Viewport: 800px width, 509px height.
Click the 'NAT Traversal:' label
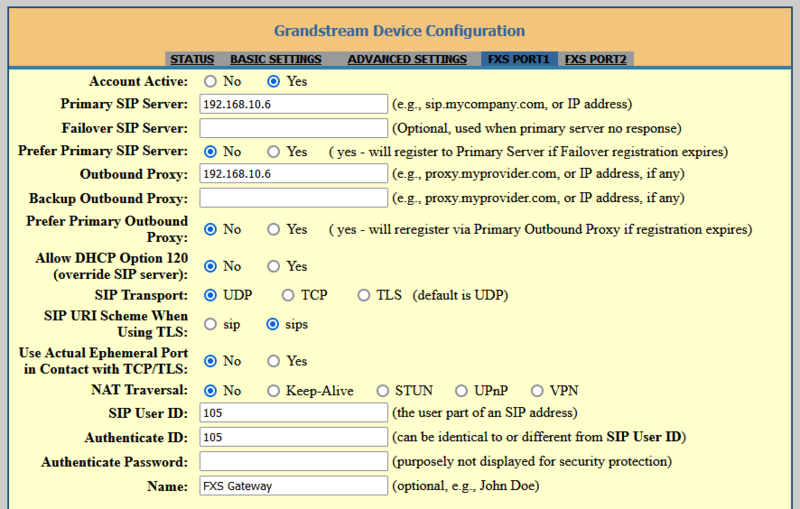click(139, 390)
